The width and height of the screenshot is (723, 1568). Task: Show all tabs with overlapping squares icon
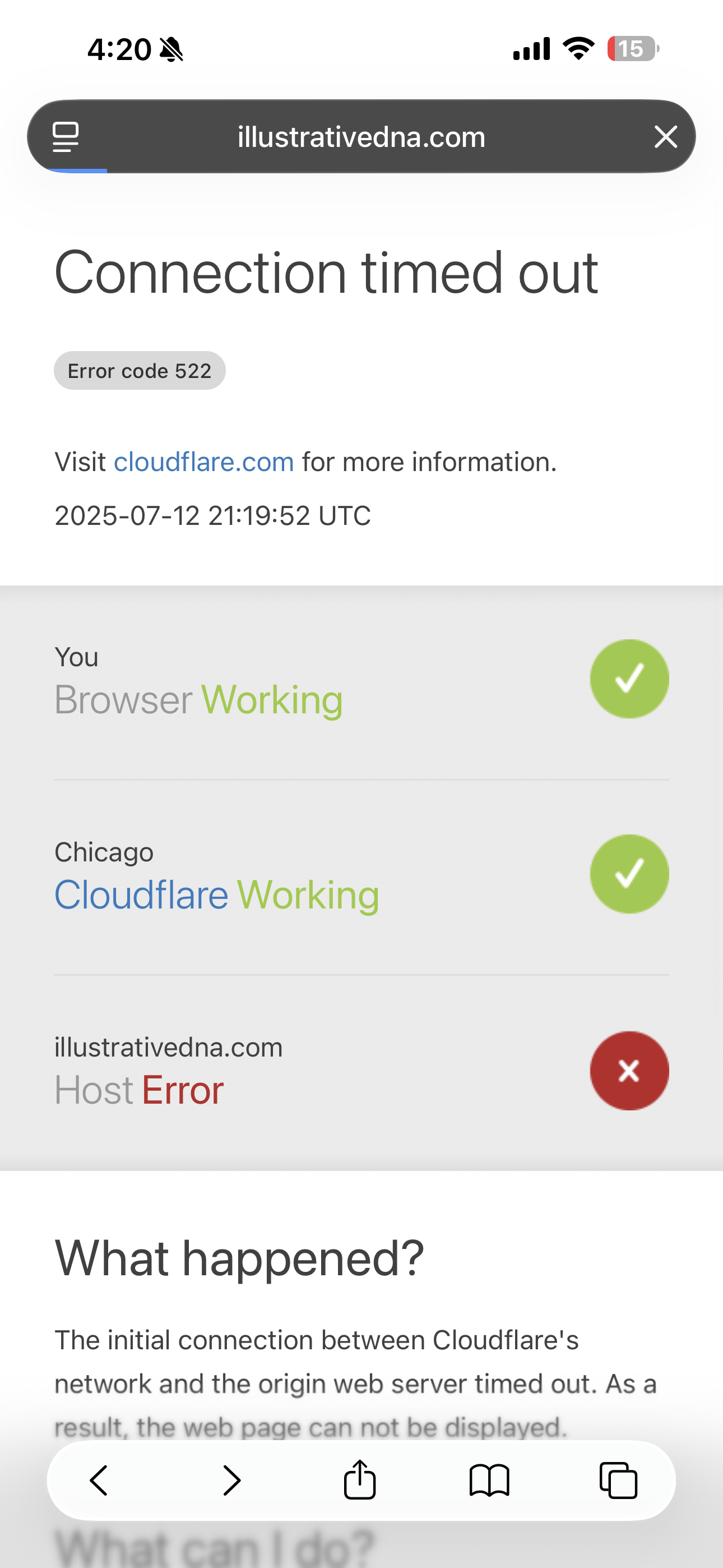pyautogui.click(x=618, y=1480)
